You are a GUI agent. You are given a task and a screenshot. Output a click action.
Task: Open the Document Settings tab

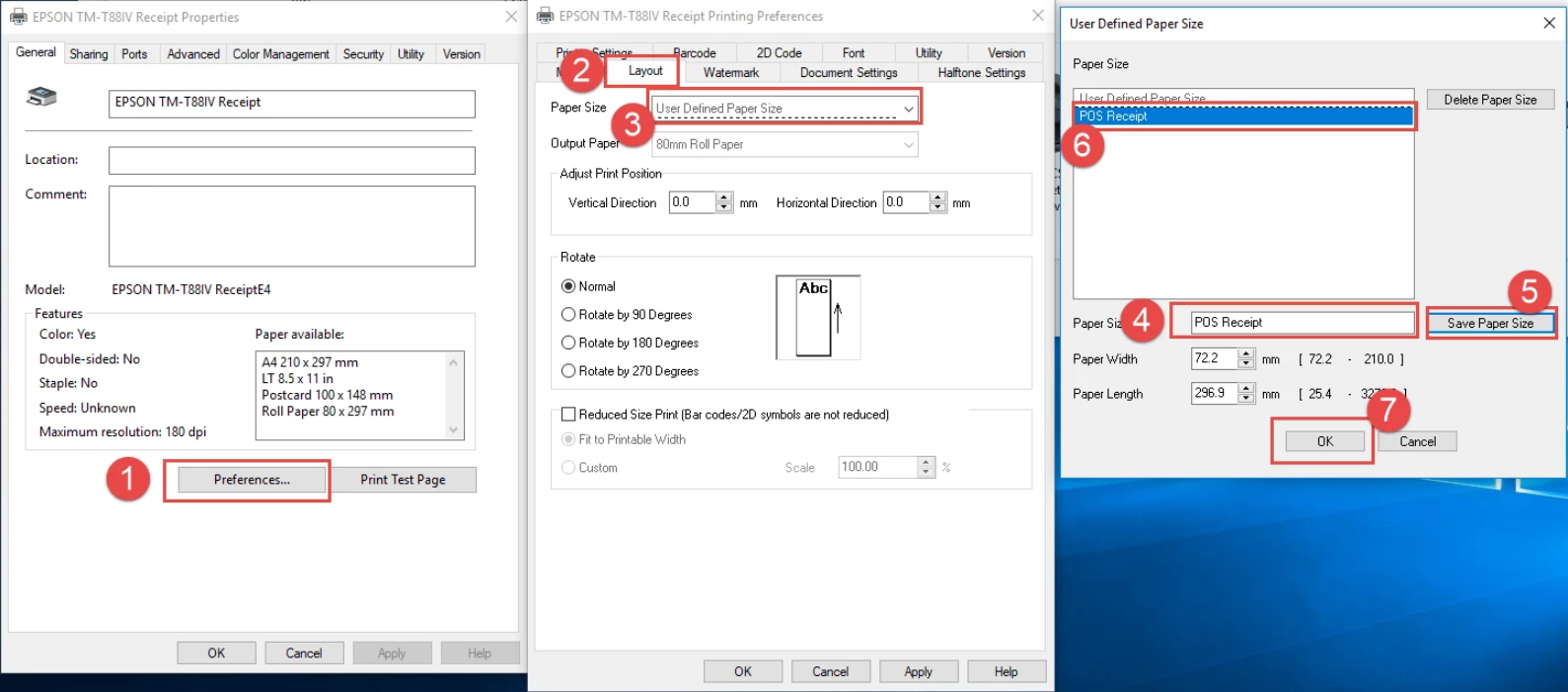849,73
